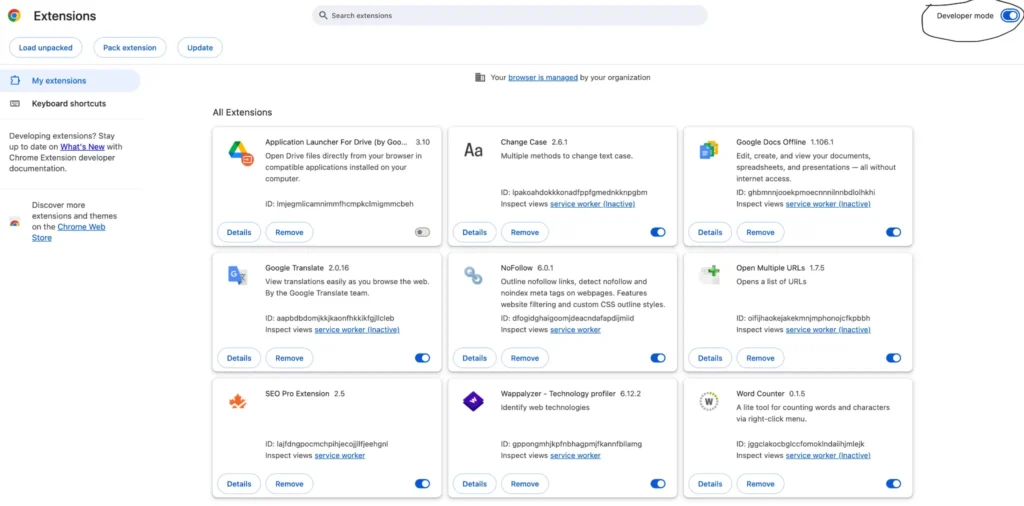Open Details for Google Docs Offline
Screen dimensions: 1024x506
710,232
